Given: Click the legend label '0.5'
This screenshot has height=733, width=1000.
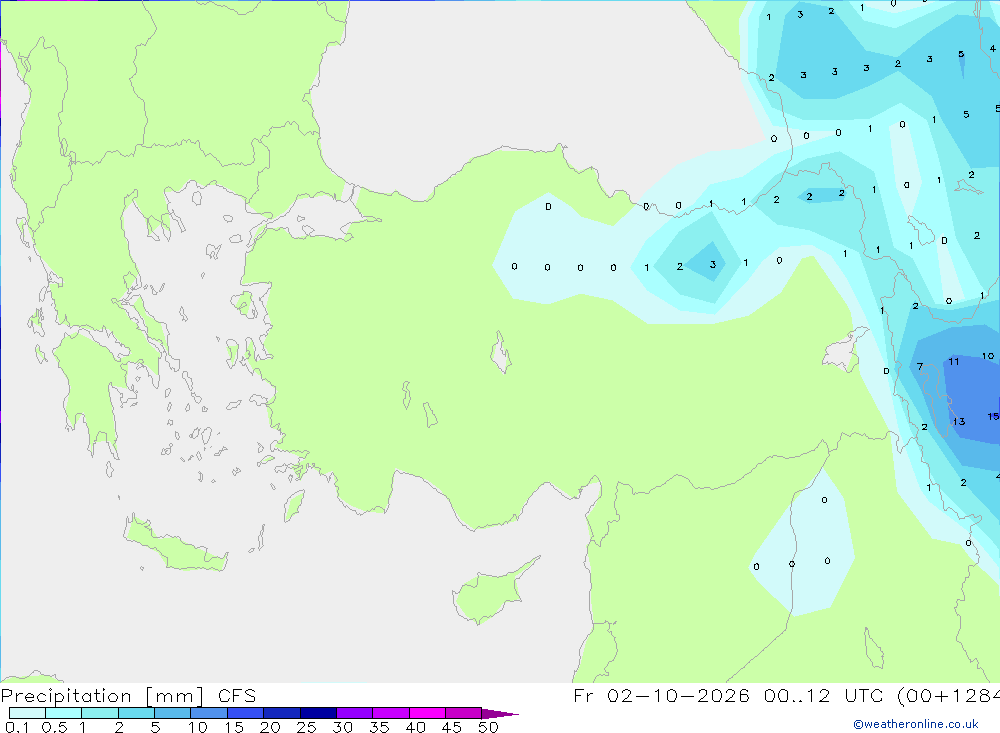Looking at the screenshot, I should click(54, 727).
